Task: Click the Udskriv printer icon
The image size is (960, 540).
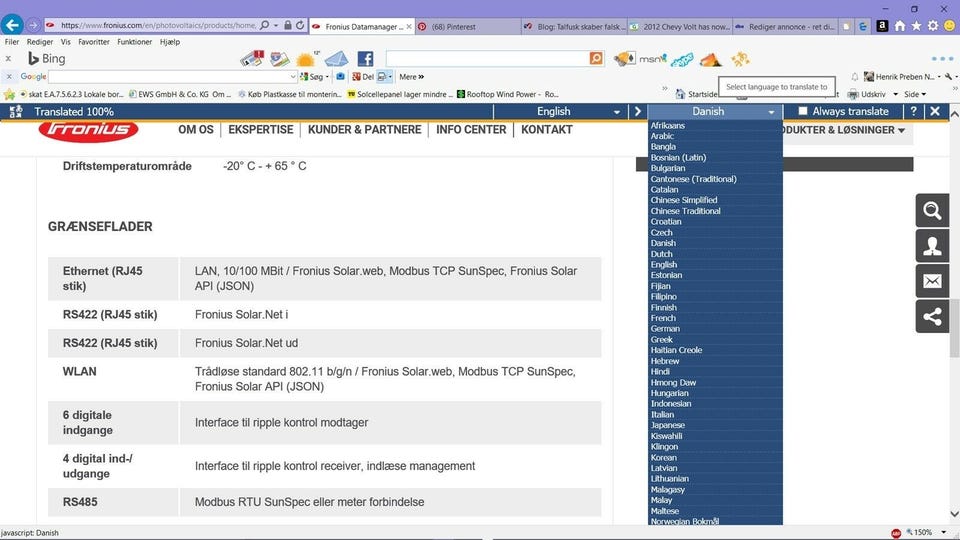Action: tap(852, 94)
